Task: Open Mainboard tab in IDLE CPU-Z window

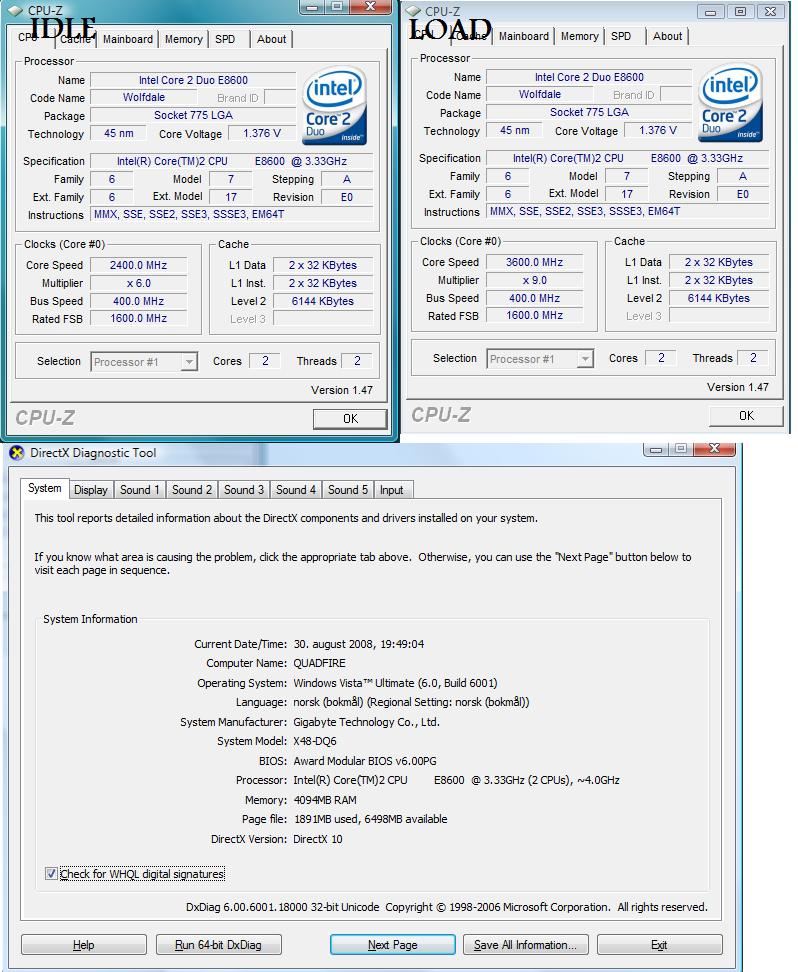Action: click(x=128, y=39)
